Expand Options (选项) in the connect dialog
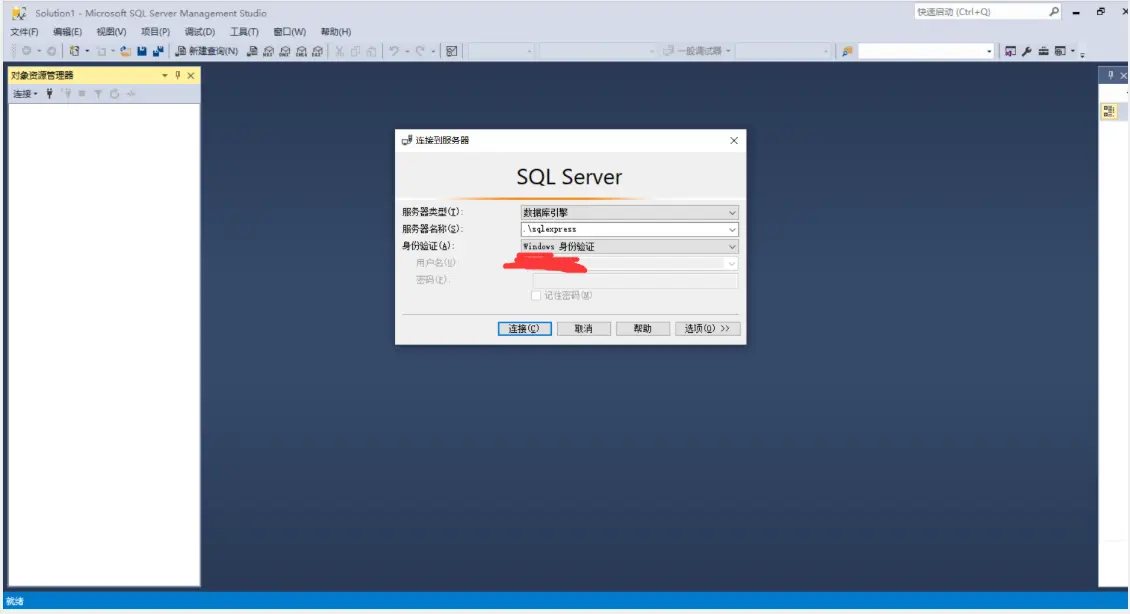The height and width of the screenshot is (614, 1130). (707, 329)
